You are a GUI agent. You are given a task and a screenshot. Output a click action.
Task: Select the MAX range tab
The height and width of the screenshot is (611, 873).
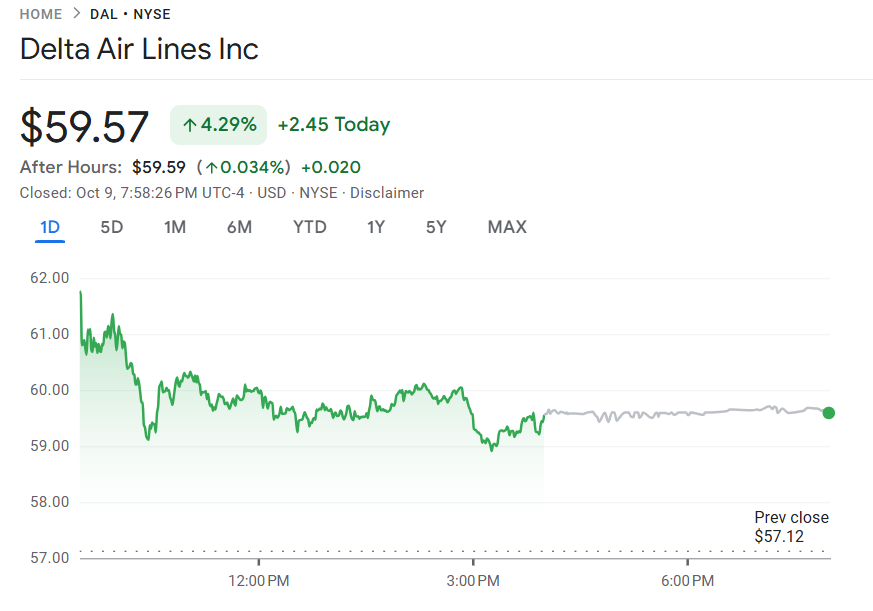pyautogui.click(x=507, y=227)
